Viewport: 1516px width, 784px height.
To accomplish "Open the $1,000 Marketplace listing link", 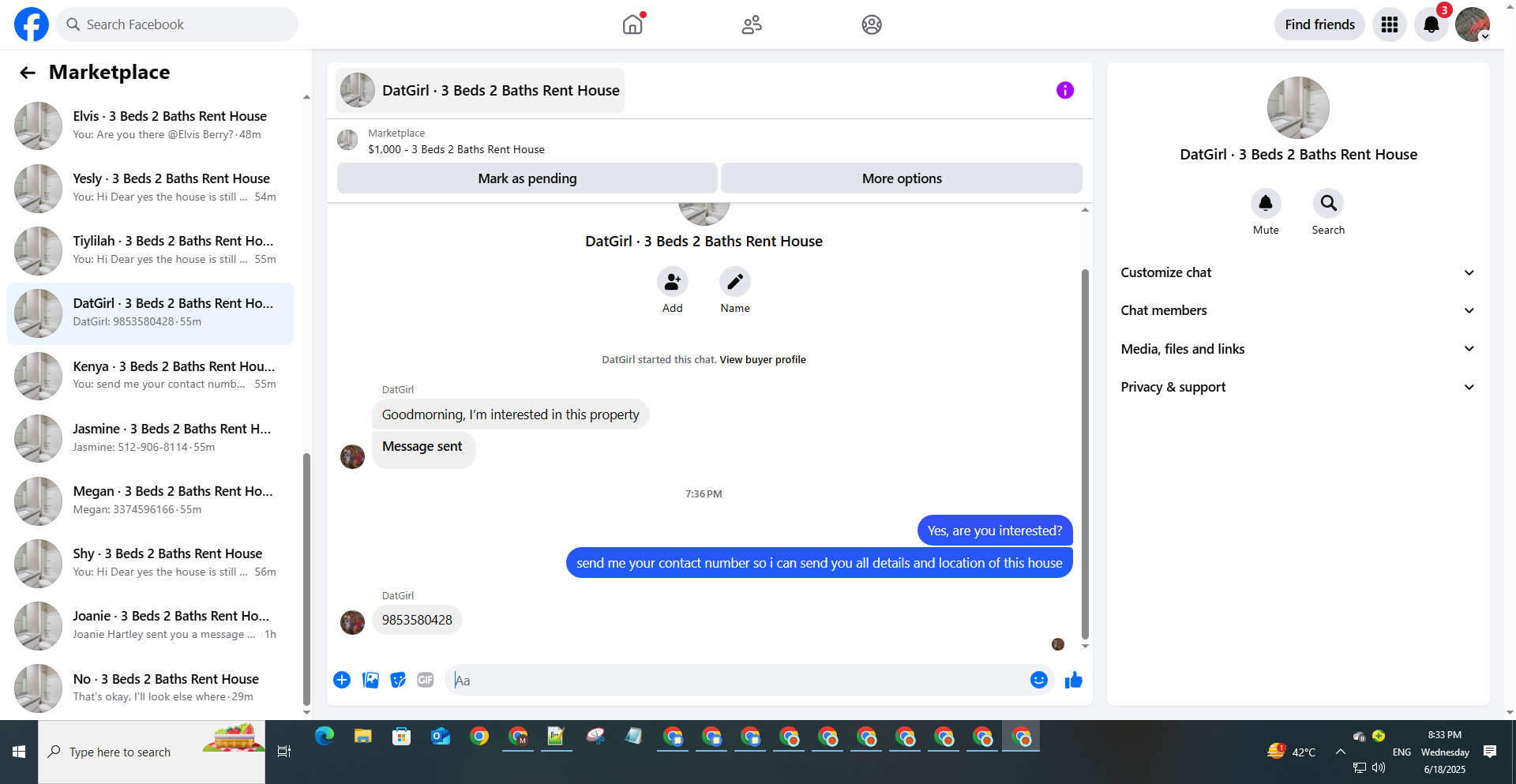I will (x=456, y=149).
